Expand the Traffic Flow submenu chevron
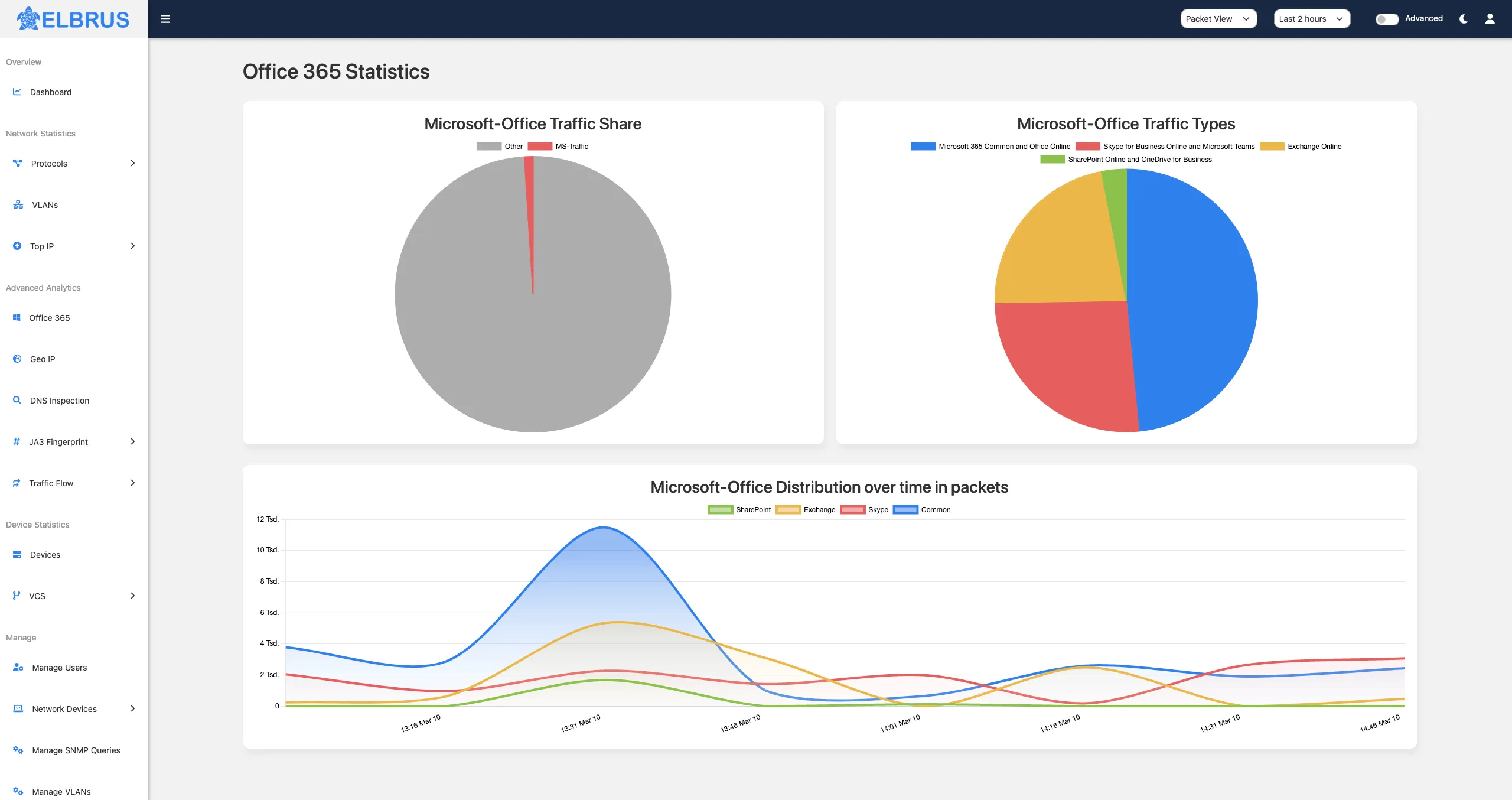The height and width of the screenshot is (800, 1512). (x=133, y=483)
